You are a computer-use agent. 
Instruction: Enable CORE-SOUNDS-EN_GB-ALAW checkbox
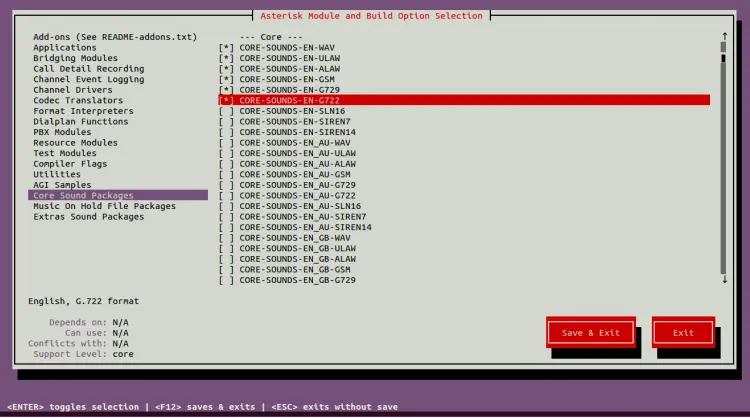pos(226,259)
